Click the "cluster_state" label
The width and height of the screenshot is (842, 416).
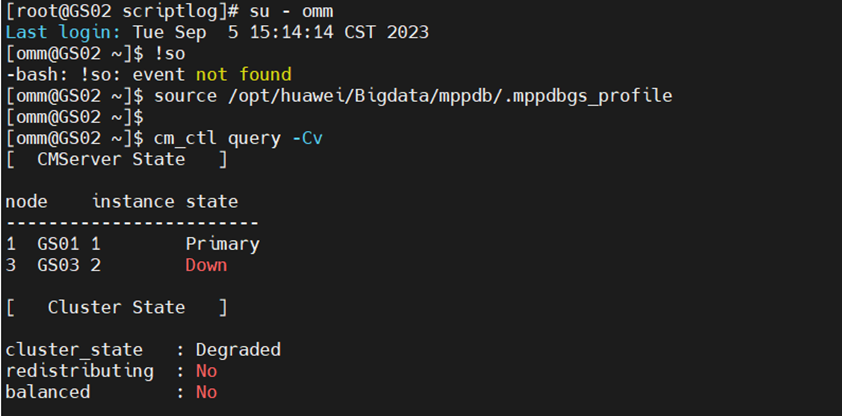(74, 350)
